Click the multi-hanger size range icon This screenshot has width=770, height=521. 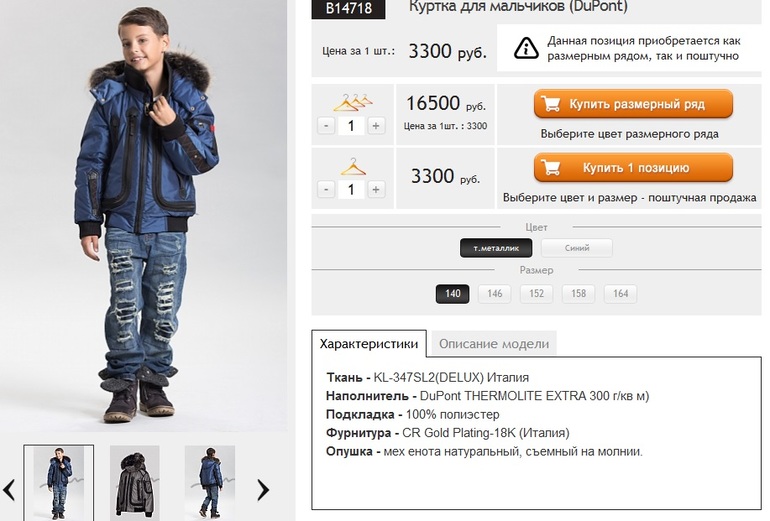[x=352, y=101]
